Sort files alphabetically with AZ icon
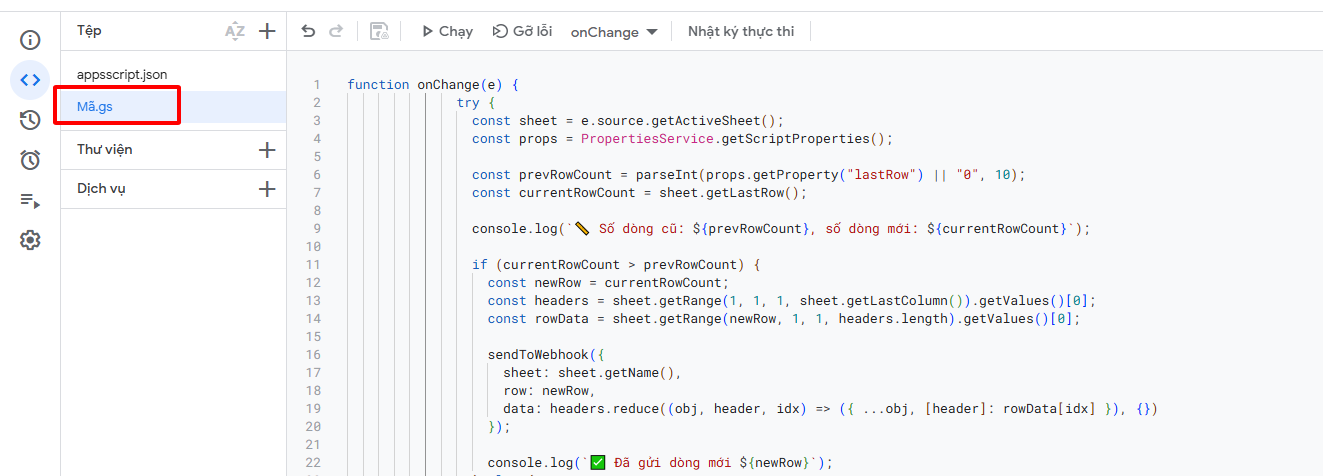The image size is (1323, 476). [x=235, y=31]
